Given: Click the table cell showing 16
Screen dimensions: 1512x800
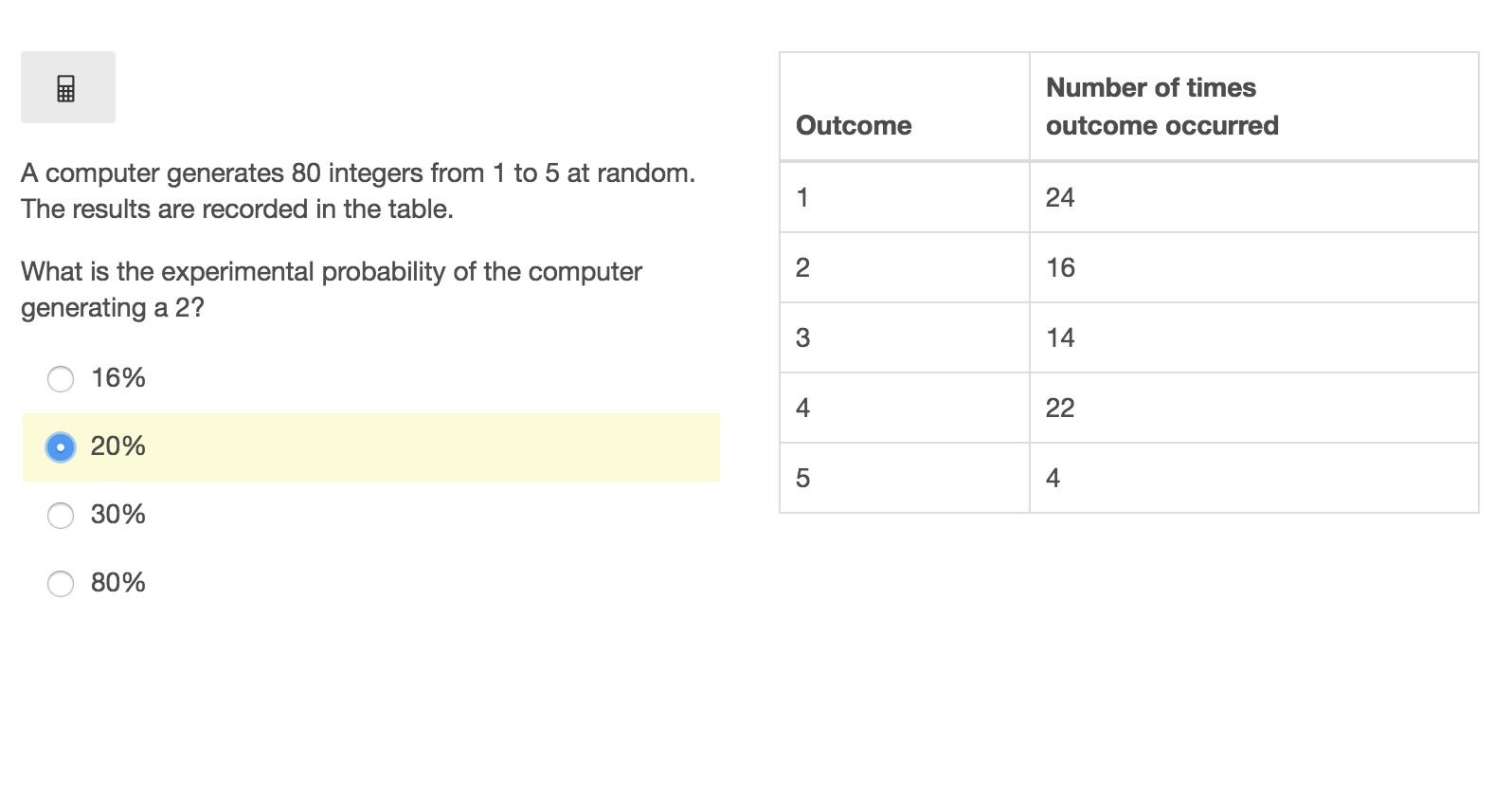Looking at the screenshot, I should click(x=1254, y=267).
